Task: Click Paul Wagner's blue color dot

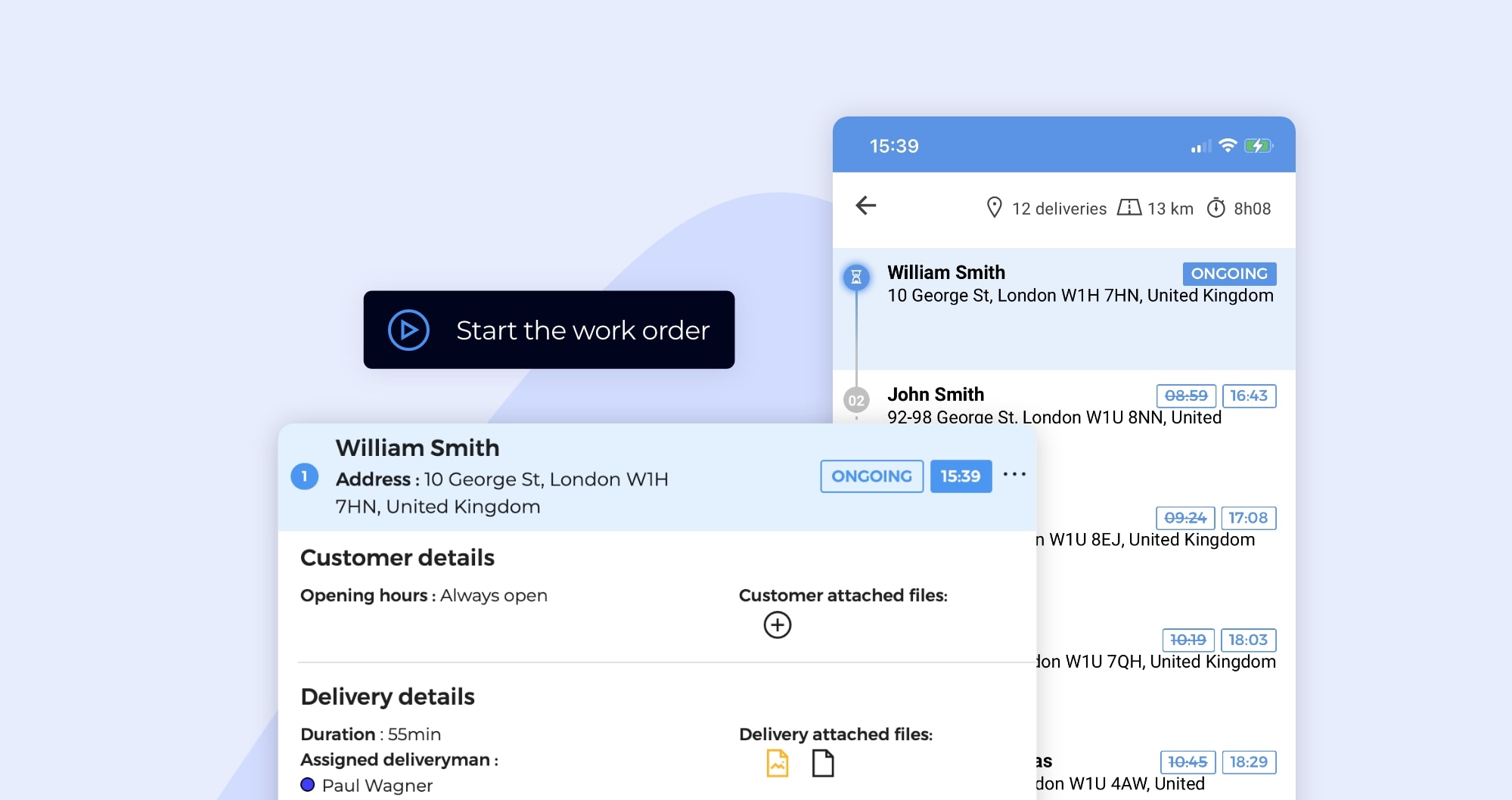Action: (x=308, y=785)
